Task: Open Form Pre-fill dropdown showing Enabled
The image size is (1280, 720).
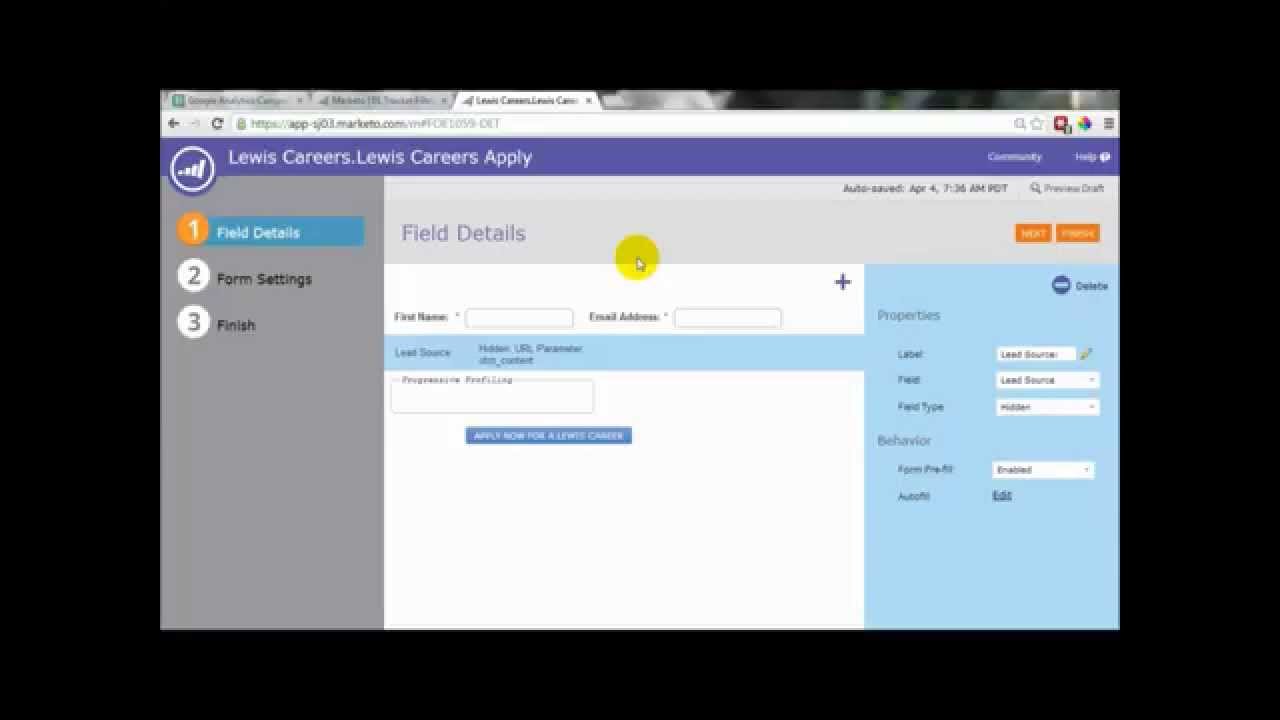Action: point(1043,470)
